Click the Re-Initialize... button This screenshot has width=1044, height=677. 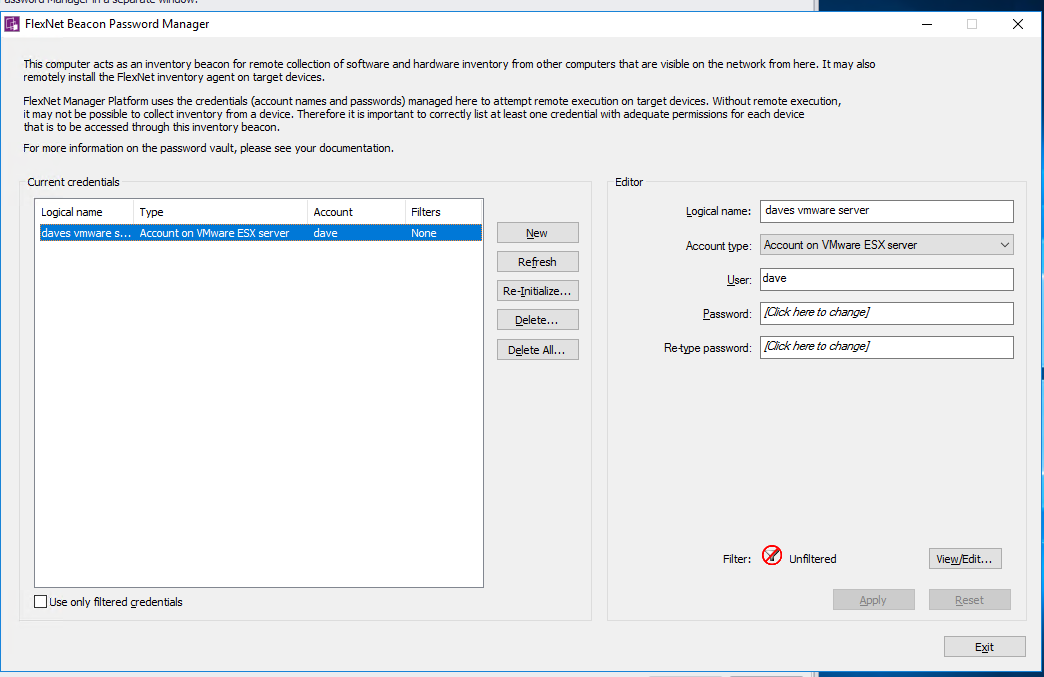(537, 291)
